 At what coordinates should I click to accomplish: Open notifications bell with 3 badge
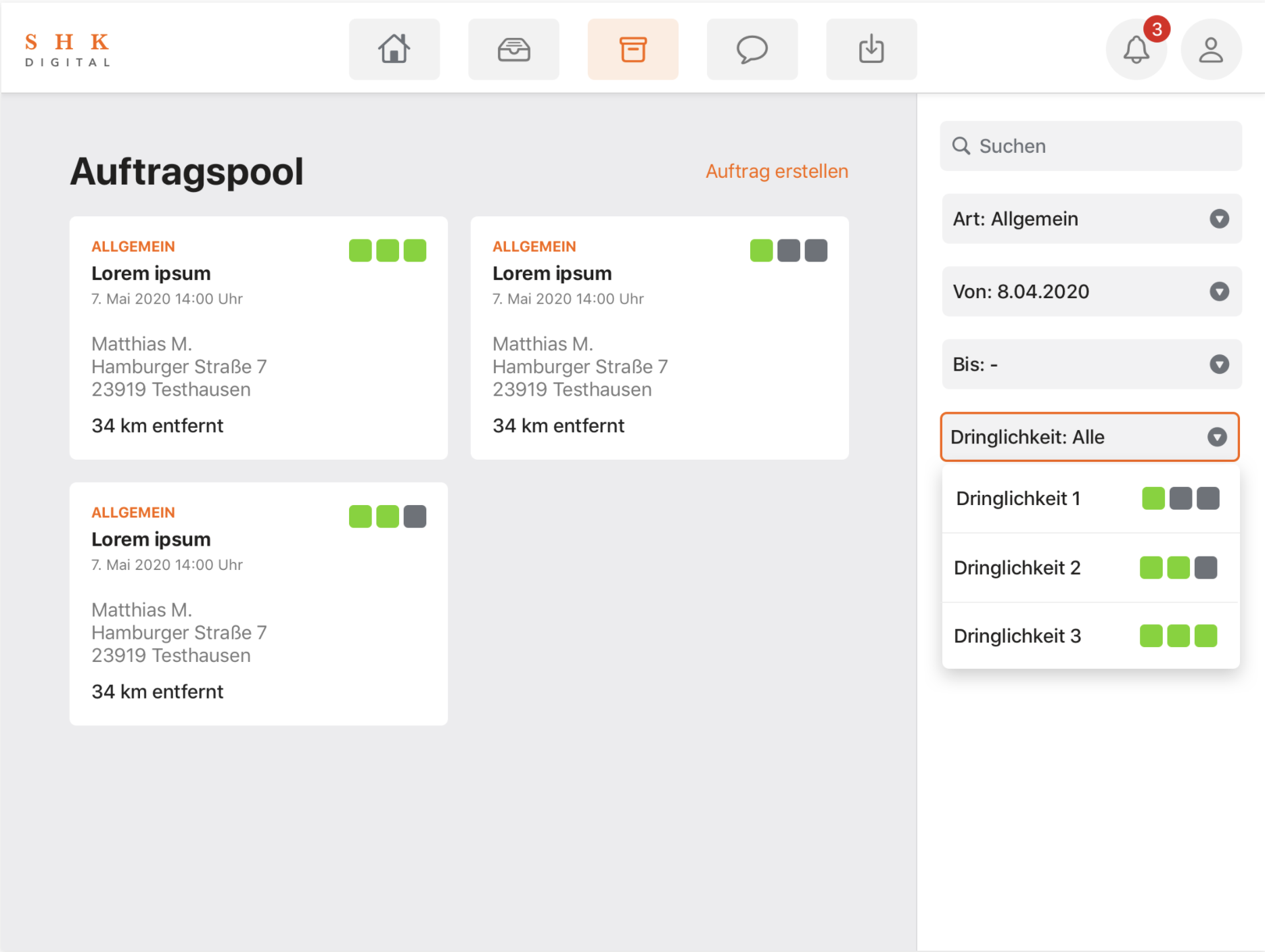(1136, 49)
